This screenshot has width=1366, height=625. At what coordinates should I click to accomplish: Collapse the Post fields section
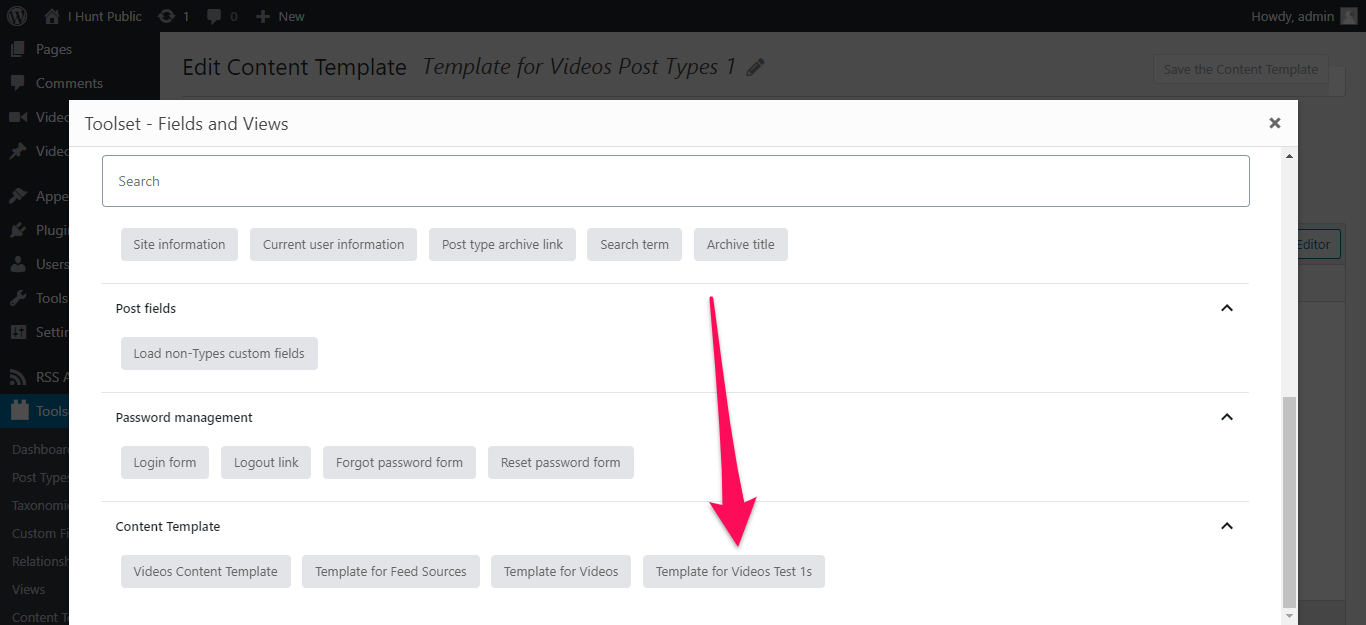1227,308
